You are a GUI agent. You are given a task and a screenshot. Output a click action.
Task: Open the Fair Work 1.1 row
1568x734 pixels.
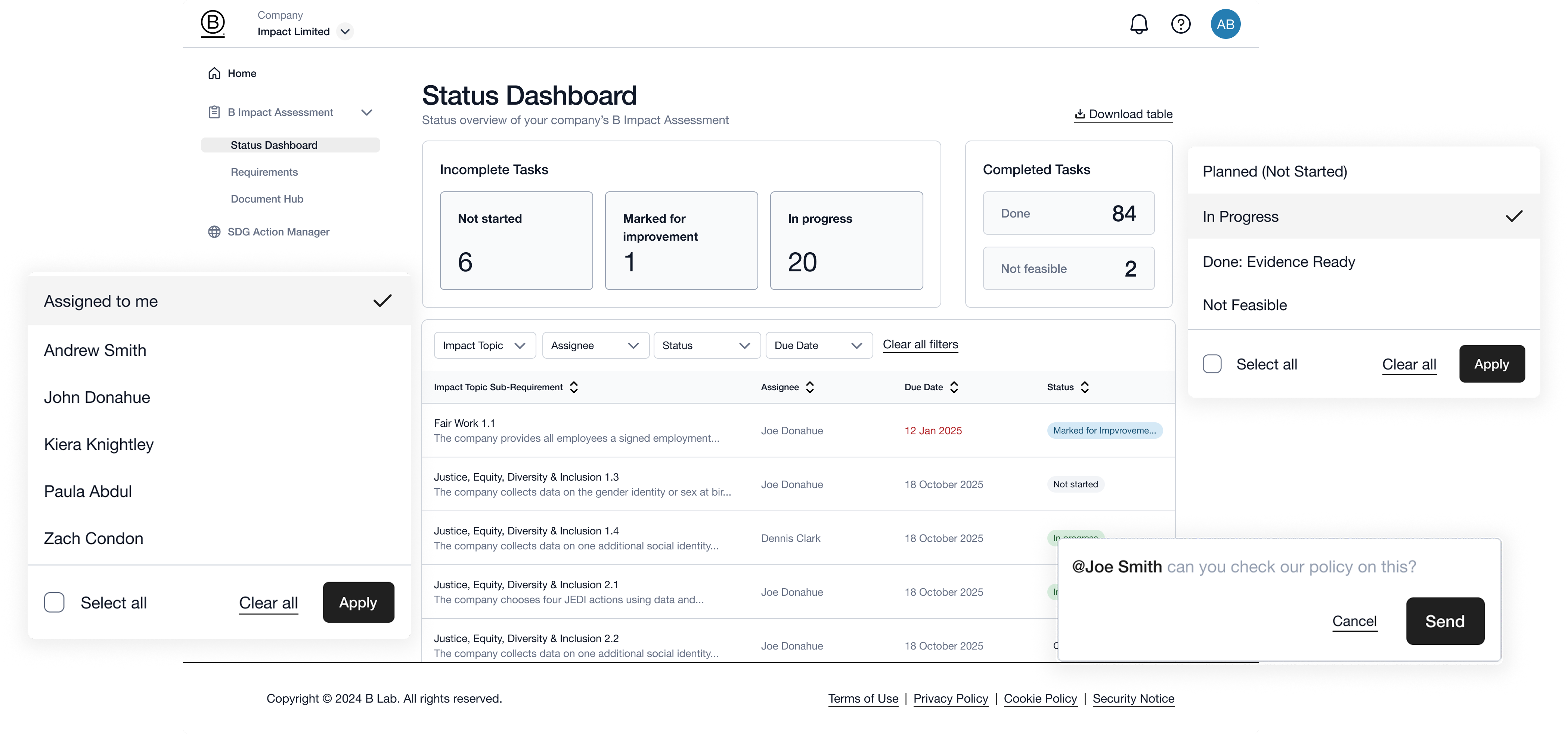tap(798, 430)
